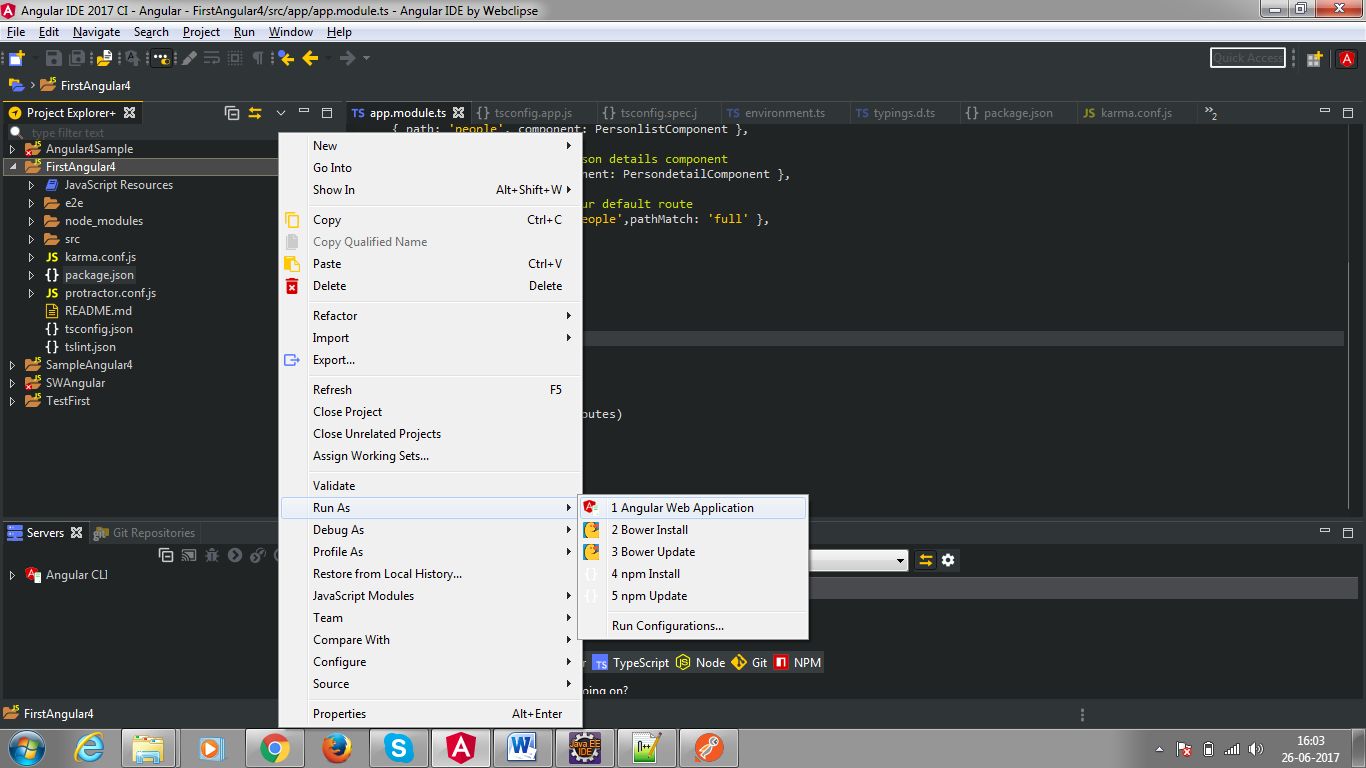Click the NPM badge link
The image size is (1366, 768).
tap(798, 663)
